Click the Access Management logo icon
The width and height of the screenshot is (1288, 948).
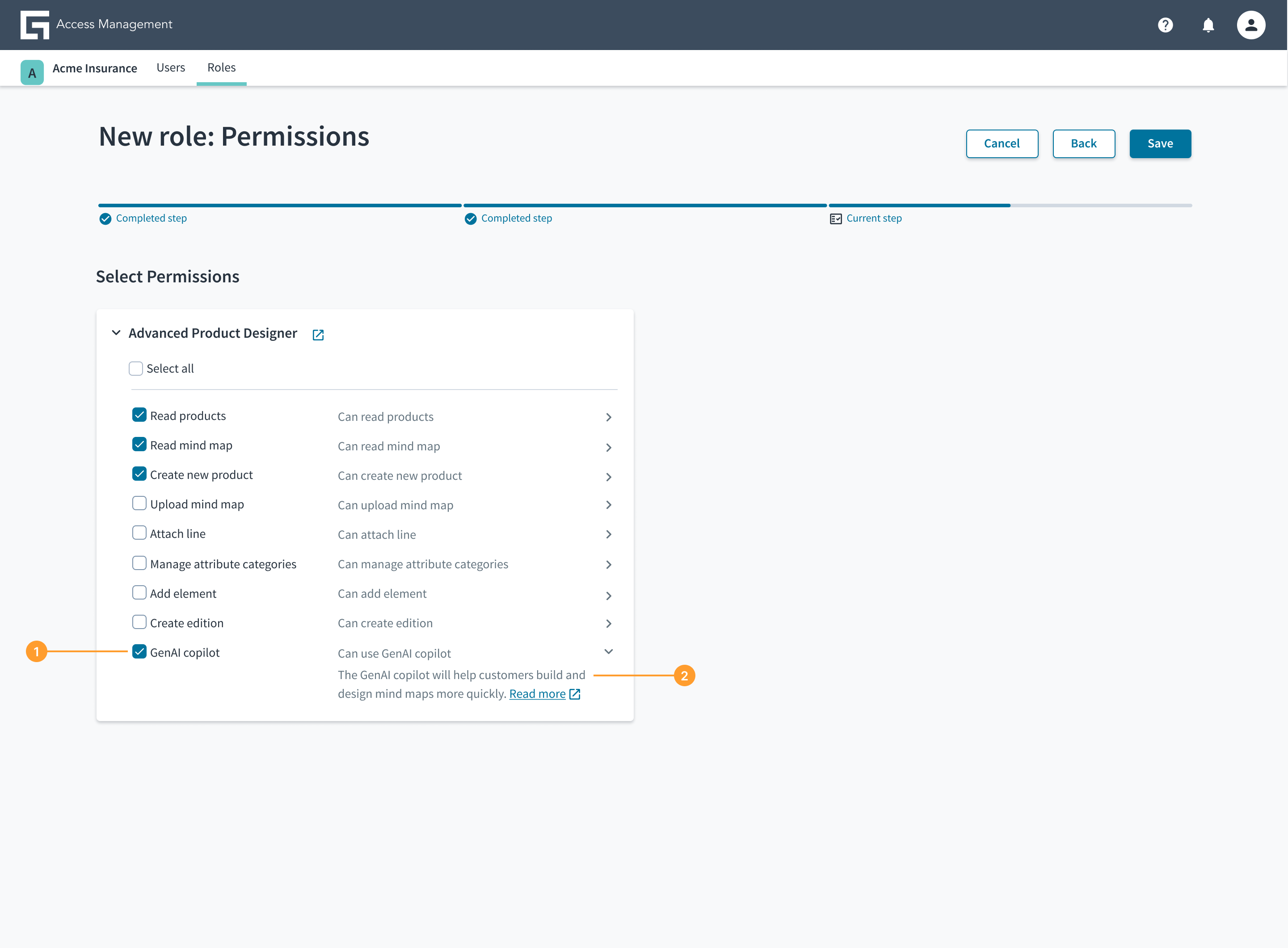[34, 25]
